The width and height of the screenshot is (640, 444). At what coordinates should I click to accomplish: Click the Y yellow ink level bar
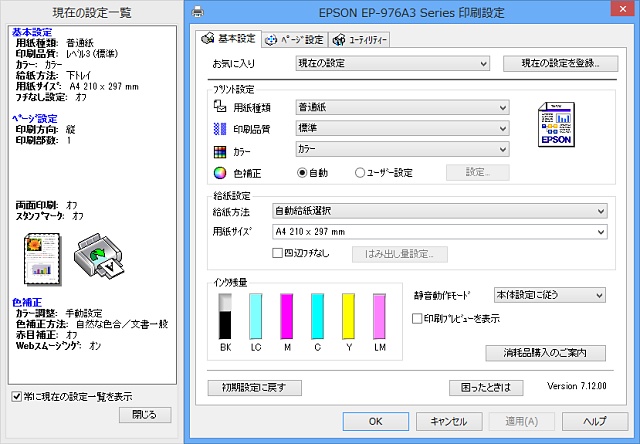348,317
